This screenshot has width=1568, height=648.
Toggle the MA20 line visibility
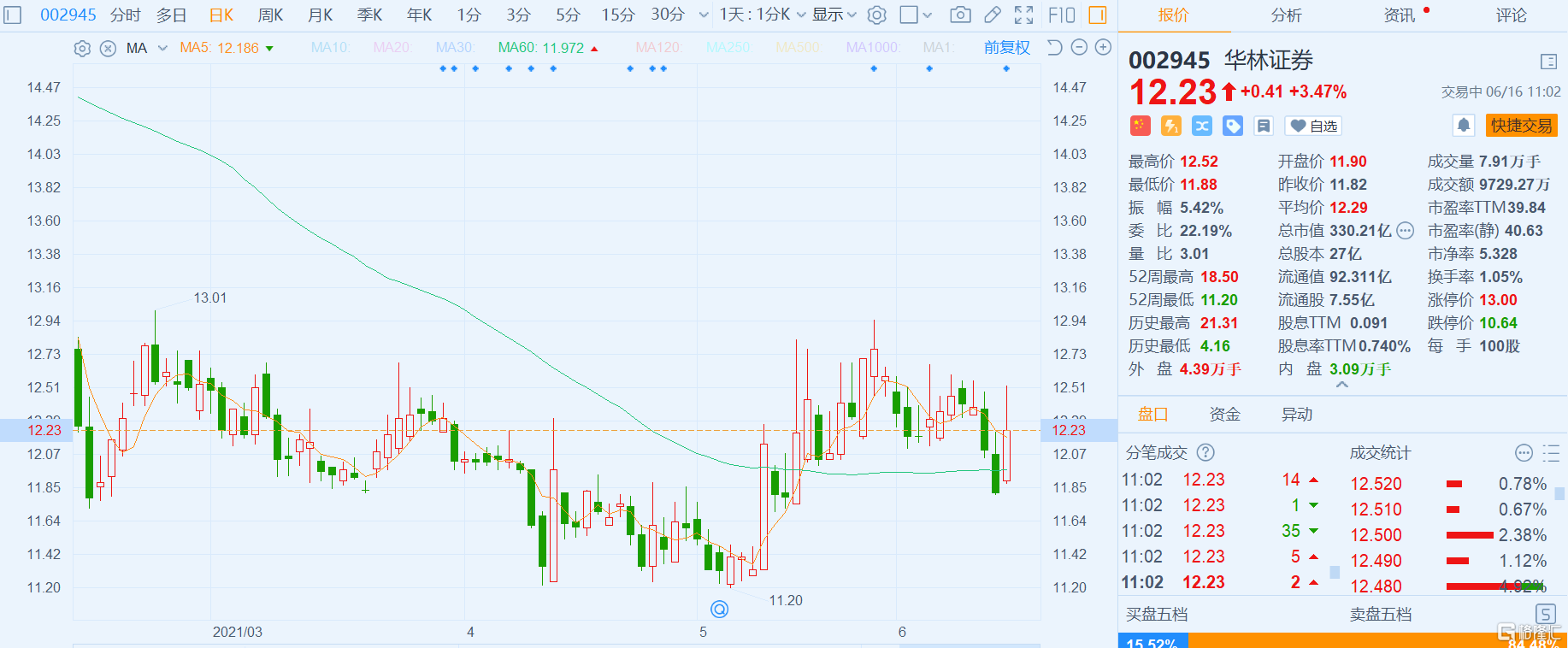coord(392,48)
